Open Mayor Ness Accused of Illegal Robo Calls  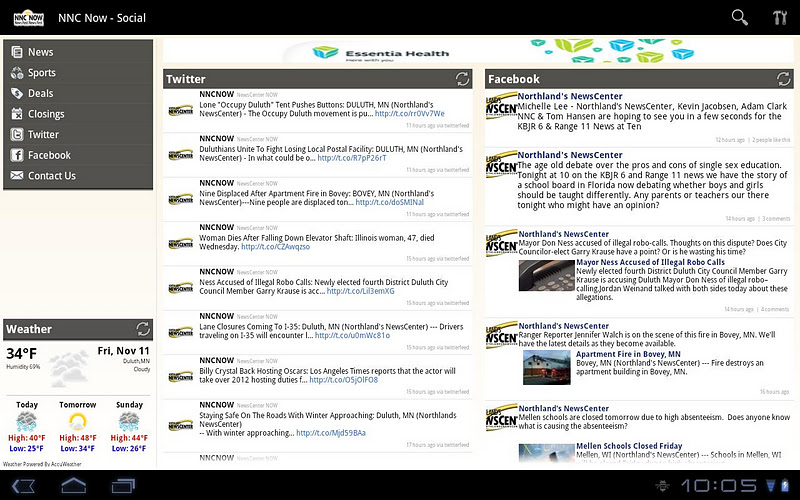coord(651,262)
